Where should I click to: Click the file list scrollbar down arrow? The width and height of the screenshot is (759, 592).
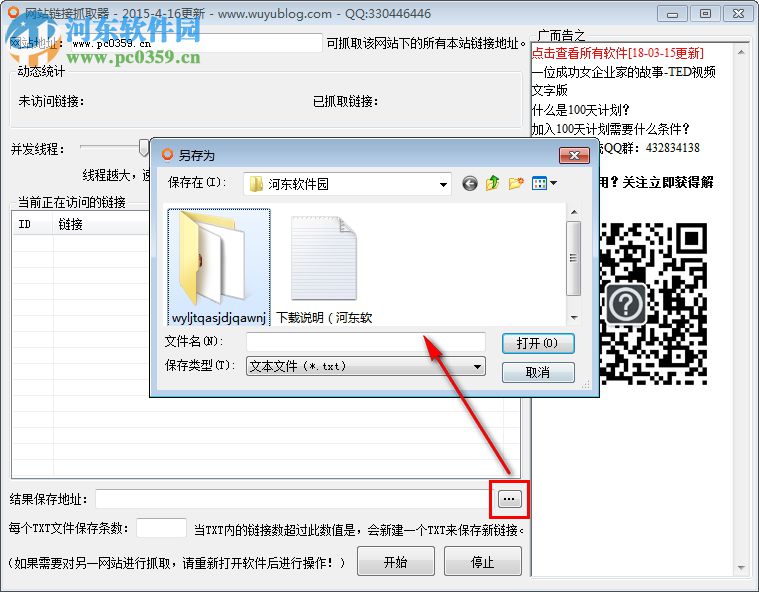coord(574,318)
